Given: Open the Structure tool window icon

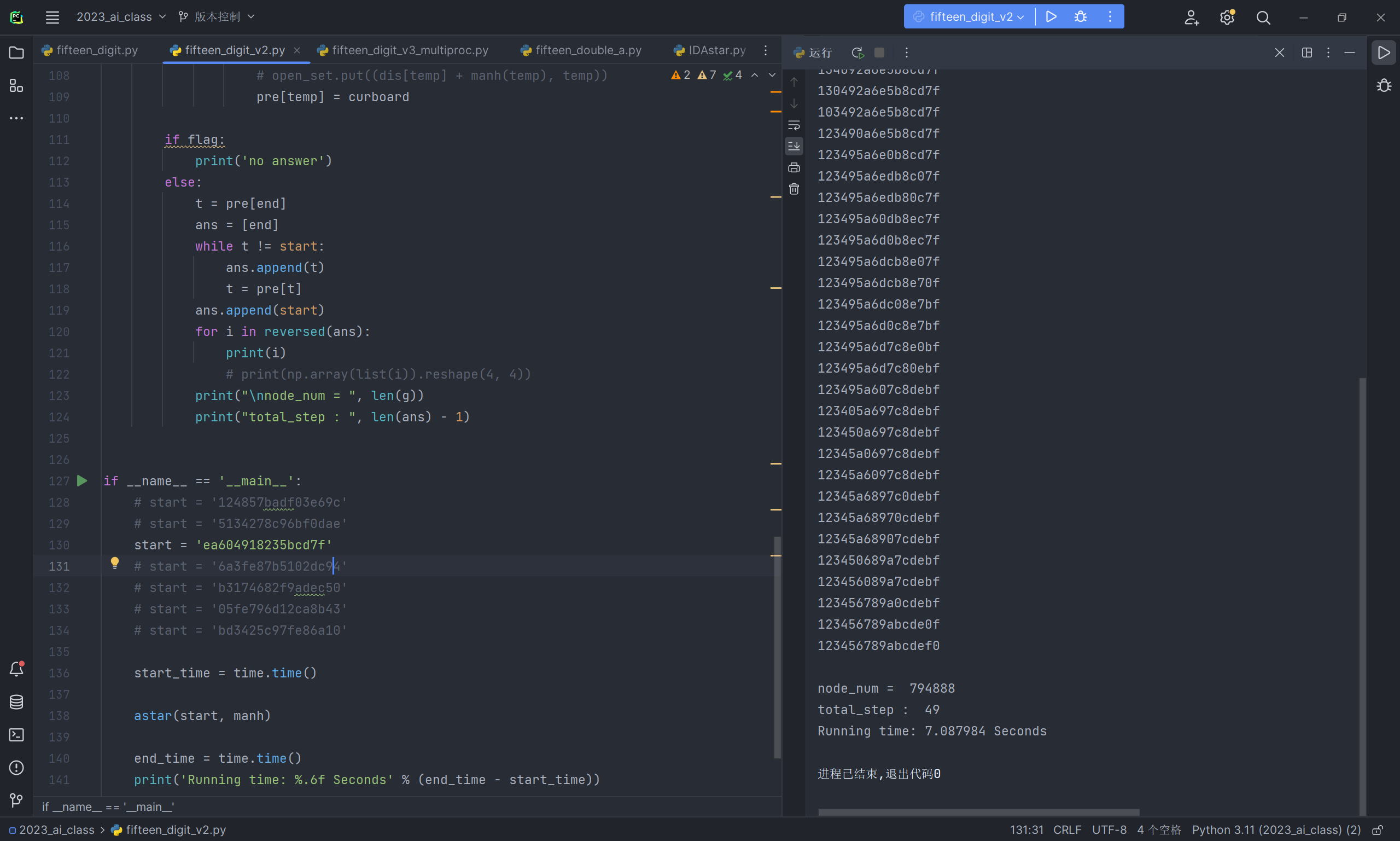Looking at the screenshot, I should 16,85.
